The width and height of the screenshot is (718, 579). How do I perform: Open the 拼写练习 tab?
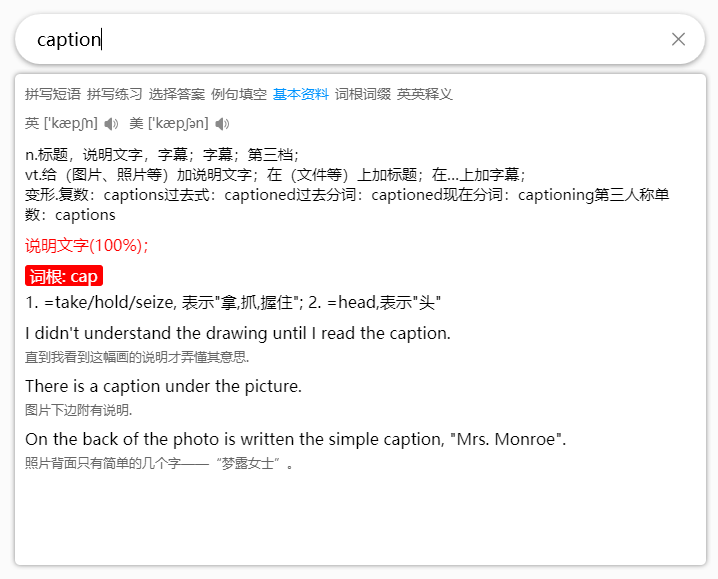[x=115, y=94]
